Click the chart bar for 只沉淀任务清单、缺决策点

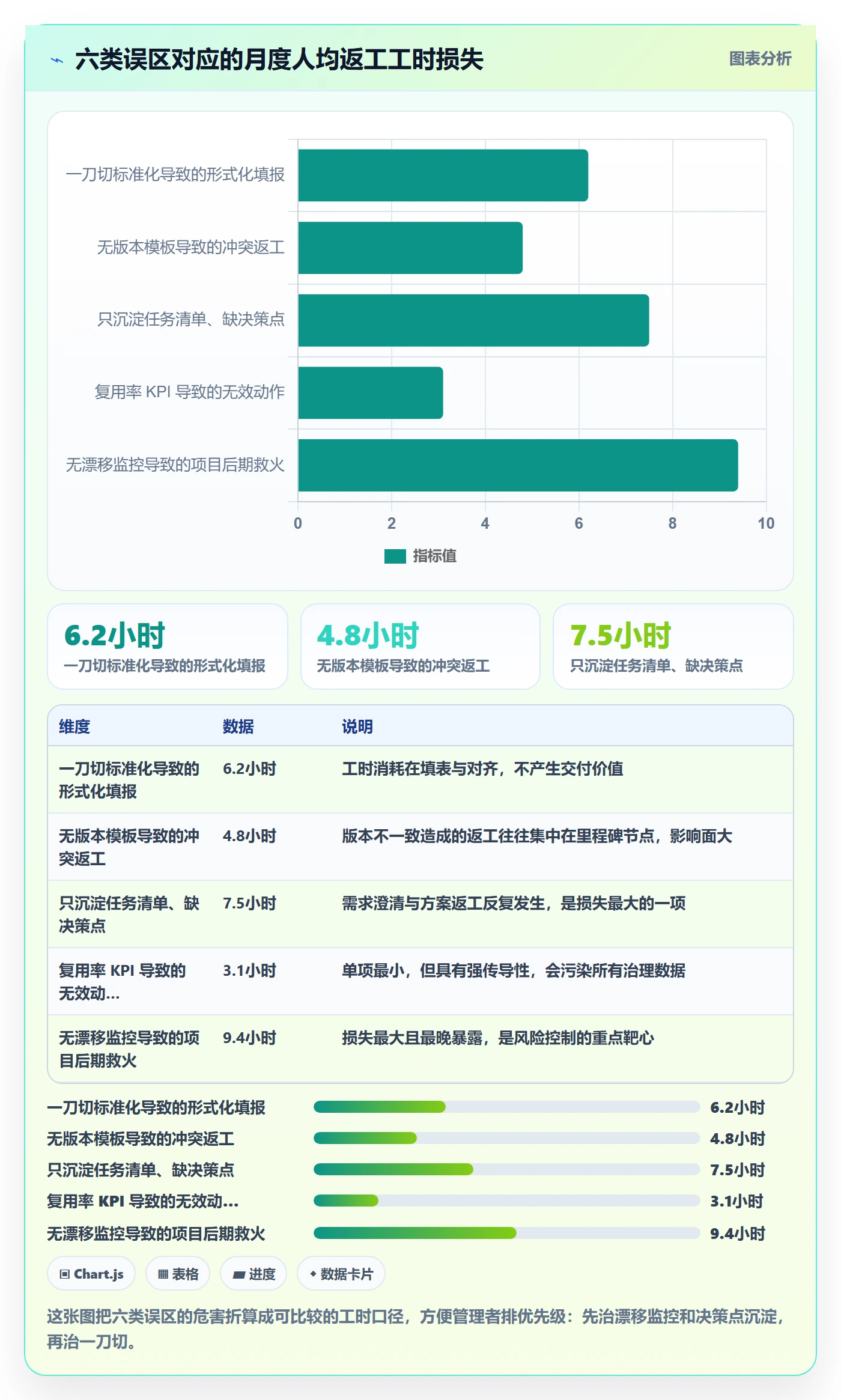(x=473, y=320)
